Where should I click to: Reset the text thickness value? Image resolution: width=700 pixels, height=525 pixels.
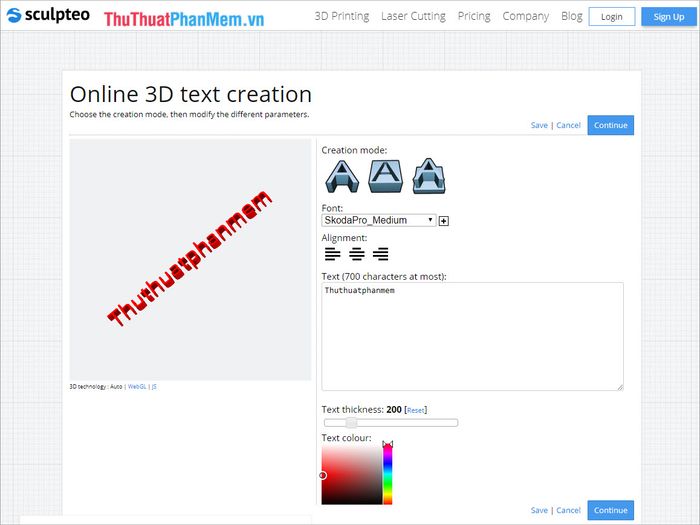[x=416, y=410]
